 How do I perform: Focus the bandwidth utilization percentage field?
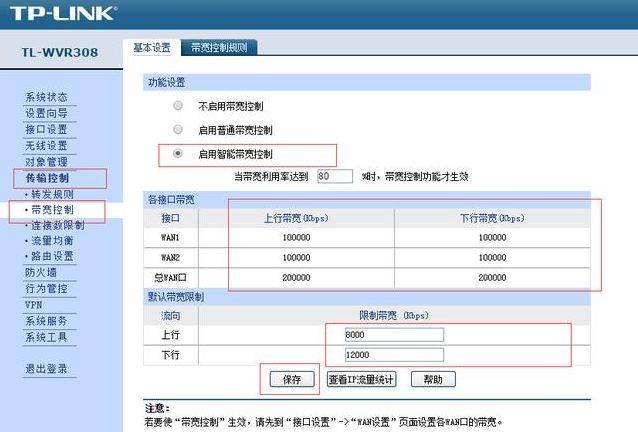[x=334, y=176]
